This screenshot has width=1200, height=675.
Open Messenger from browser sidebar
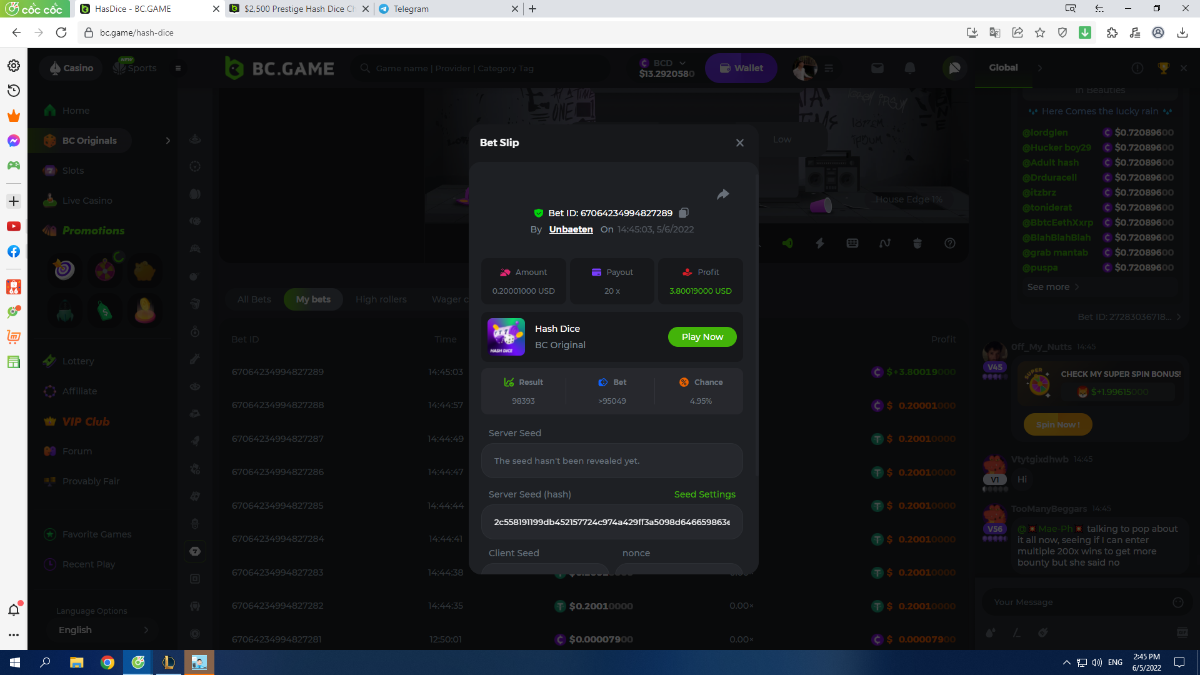(14, 141)
